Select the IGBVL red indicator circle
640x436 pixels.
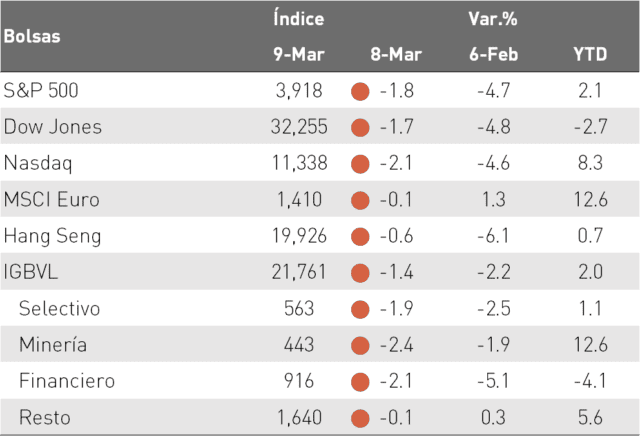[360, 273]
